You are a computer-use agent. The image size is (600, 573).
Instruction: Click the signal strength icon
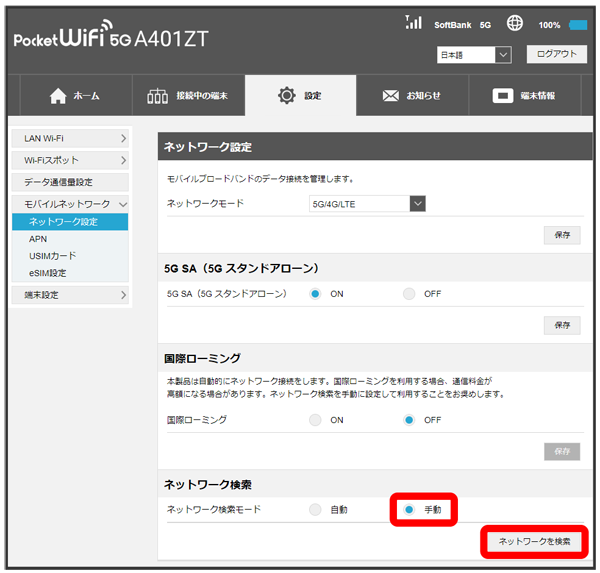tap(412, 22)
